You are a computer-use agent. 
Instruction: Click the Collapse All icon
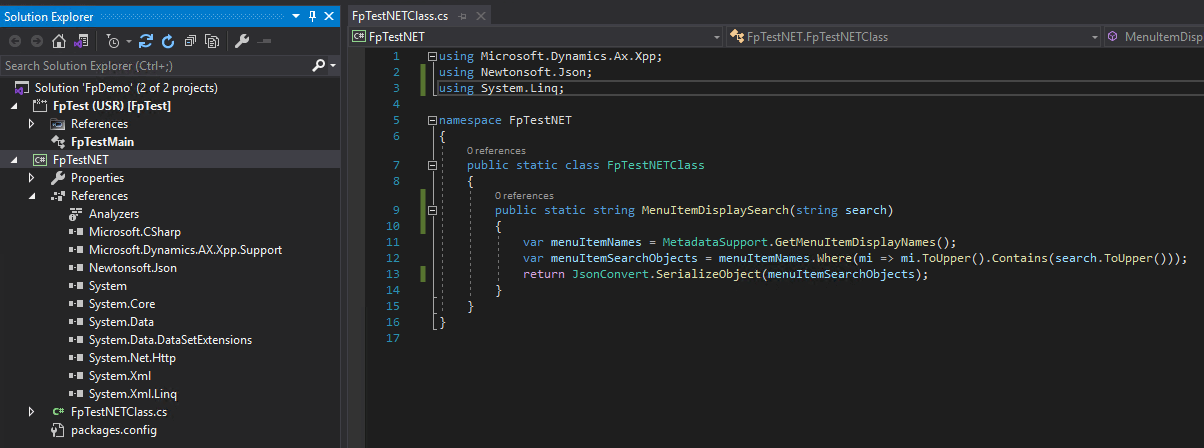coord(190,41)
